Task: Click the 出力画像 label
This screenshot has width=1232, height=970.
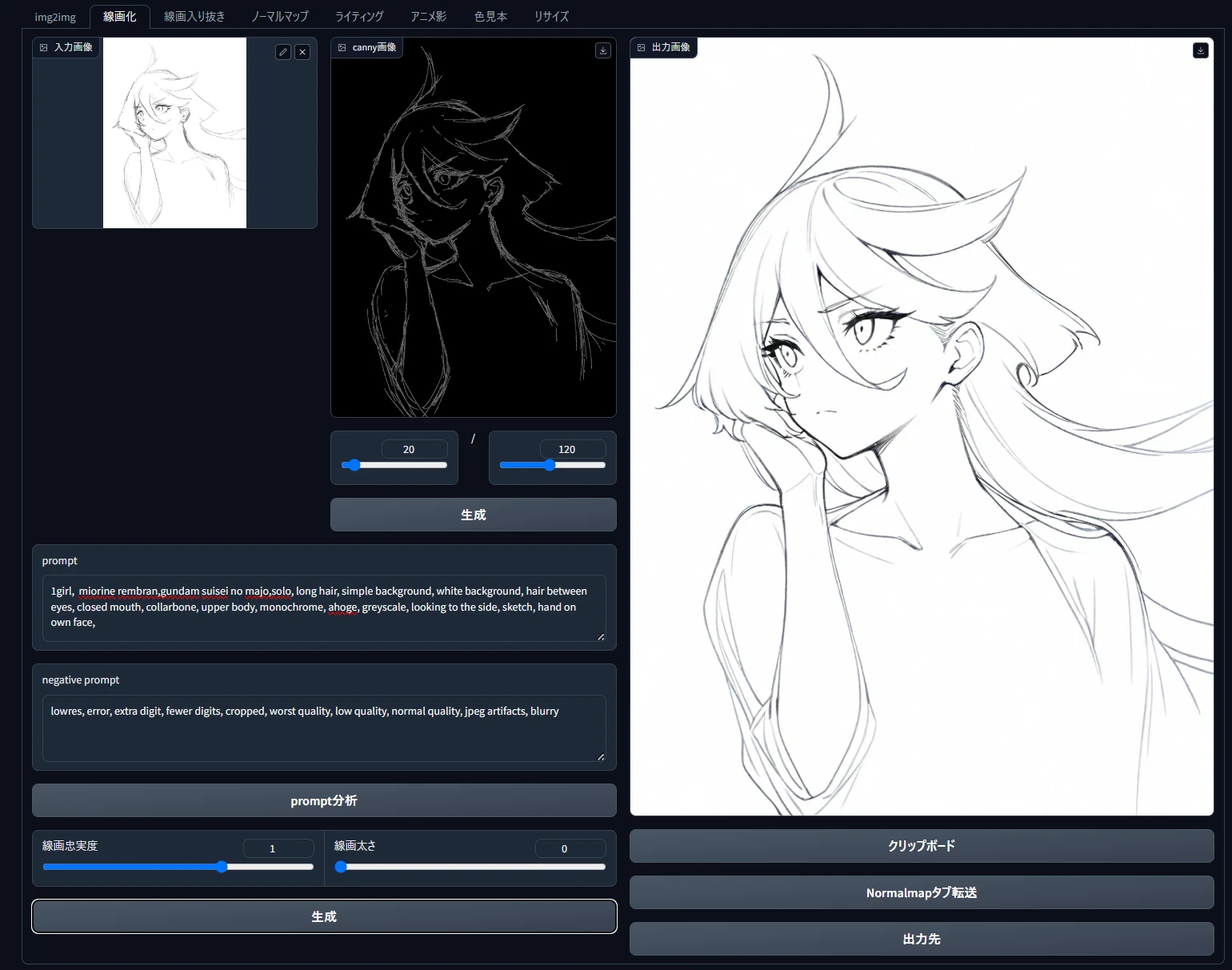Action: [671, 47]
